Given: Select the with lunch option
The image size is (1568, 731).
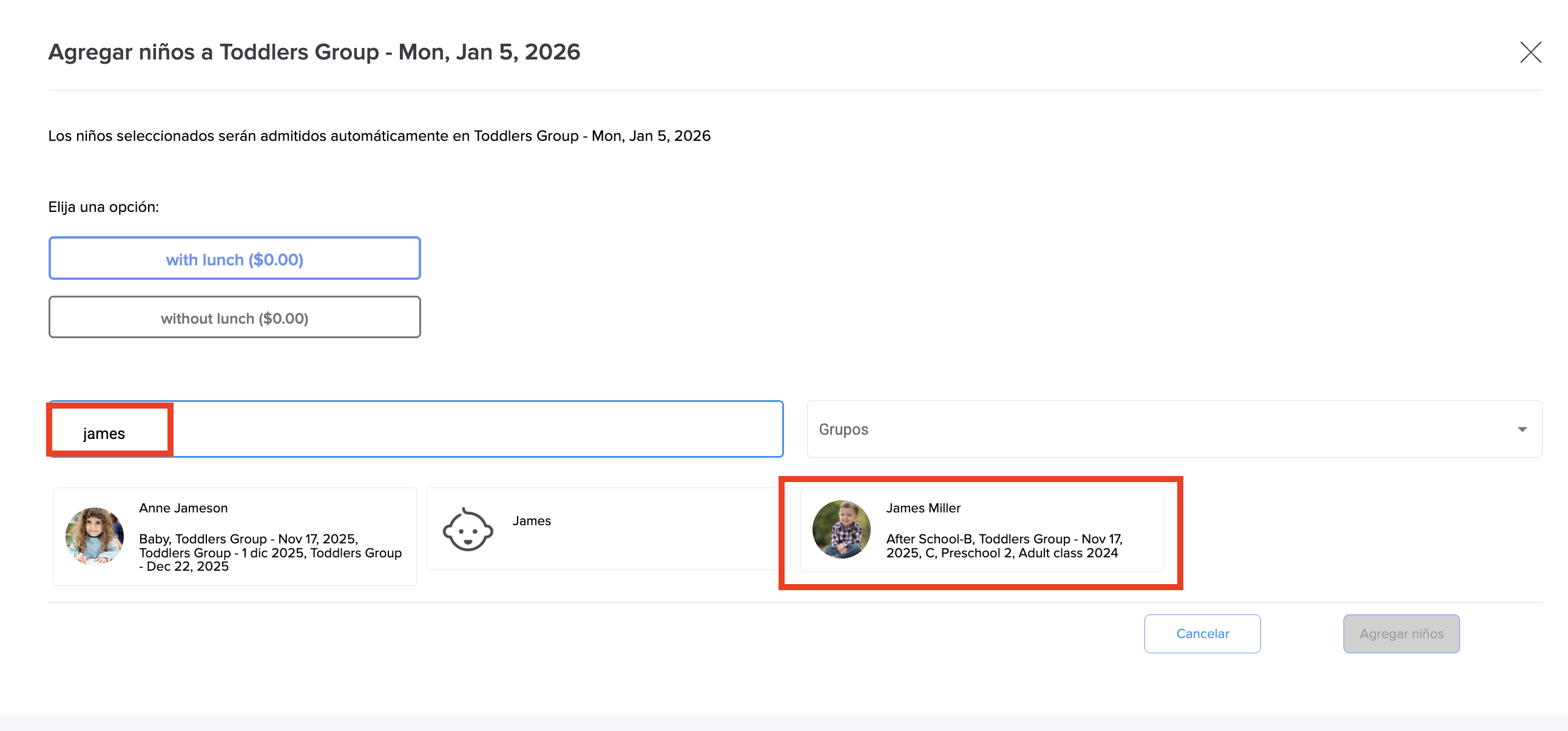Looking at the screenshot, I should pos(234,259).
